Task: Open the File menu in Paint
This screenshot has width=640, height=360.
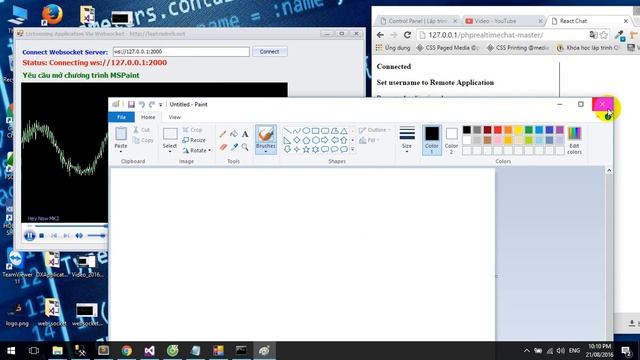Action: coord(122,117)
